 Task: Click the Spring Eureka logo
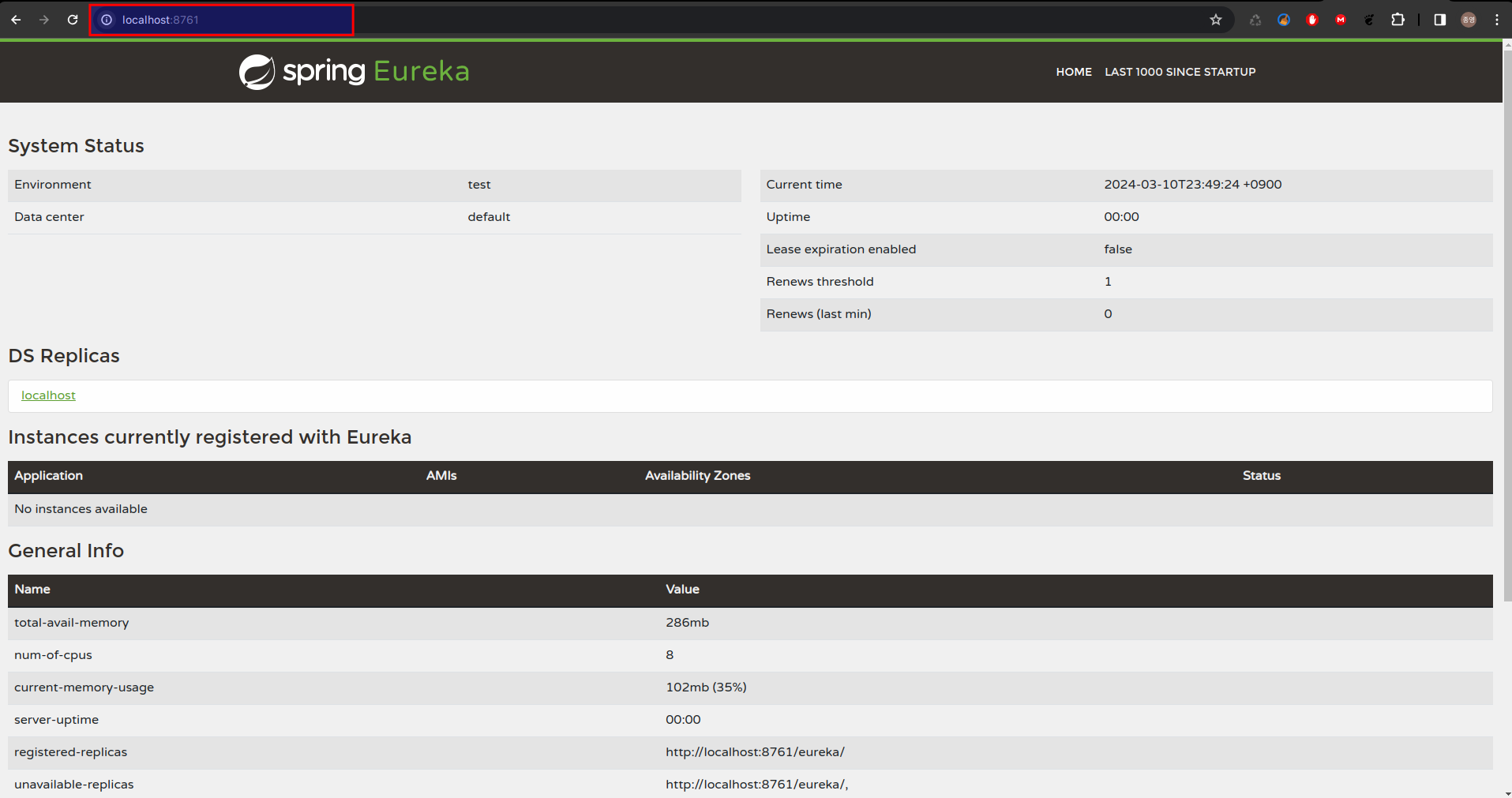pyautogui.click(x=355, y=72)
